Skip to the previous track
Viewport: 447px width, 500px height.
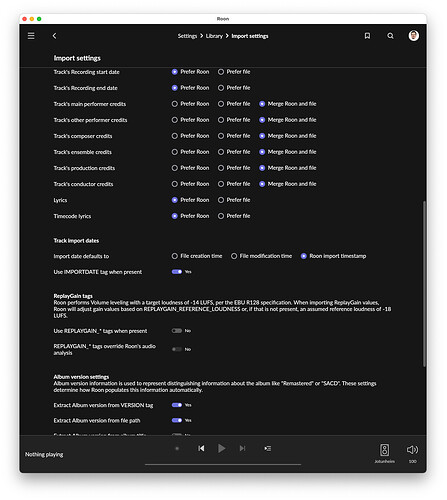201,448
